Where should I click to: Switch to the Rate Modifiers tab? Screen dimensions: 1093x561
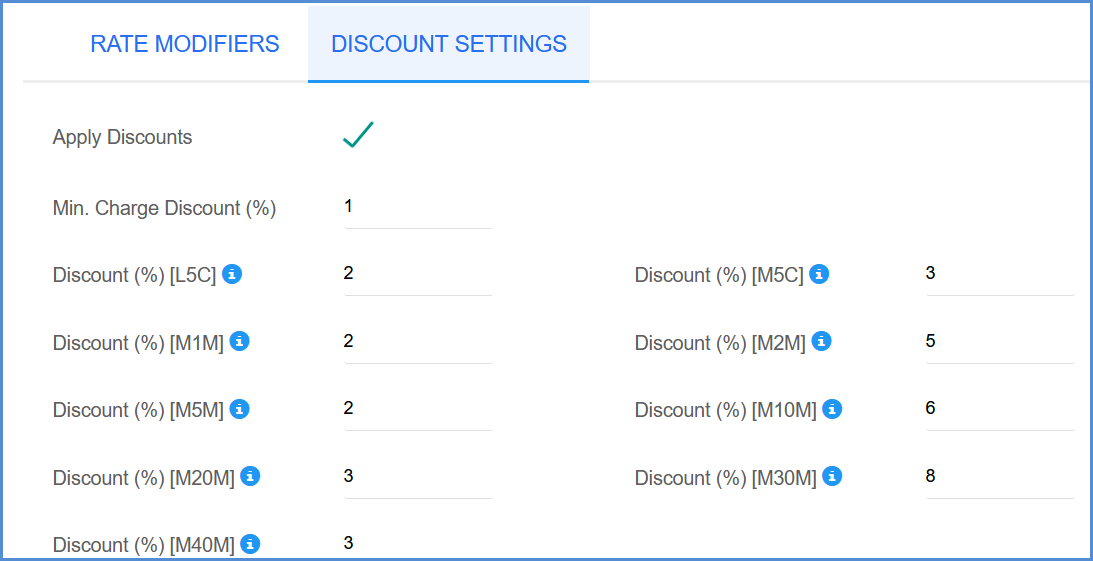click(185, 44)
